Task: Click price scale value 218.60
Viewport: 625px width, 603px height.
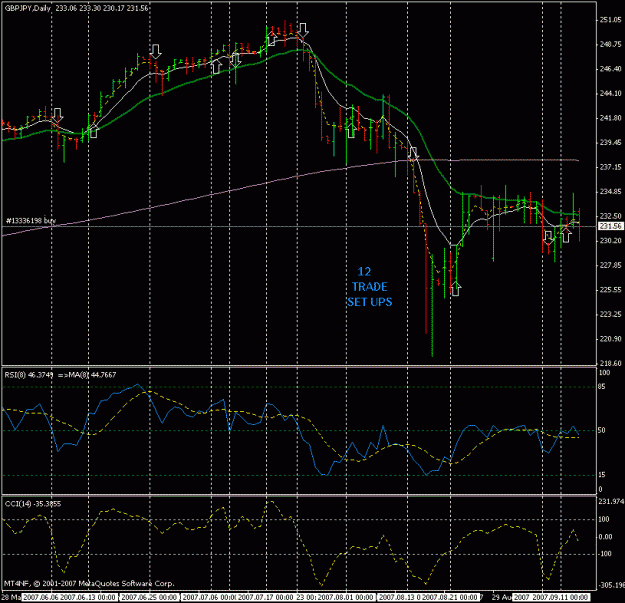Action: (610, 363)
